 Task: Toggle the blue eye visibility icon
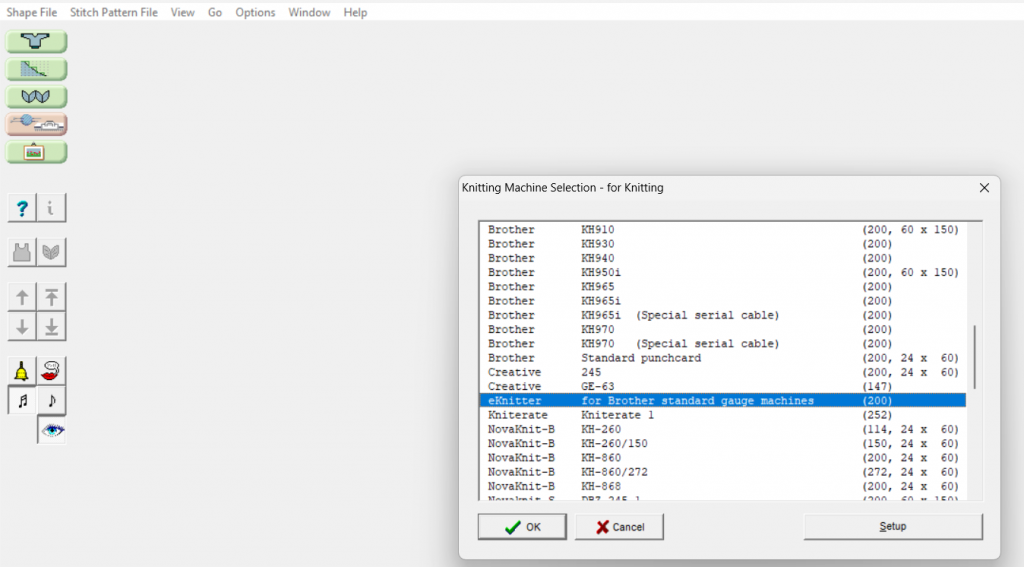[x=52, y=430]
